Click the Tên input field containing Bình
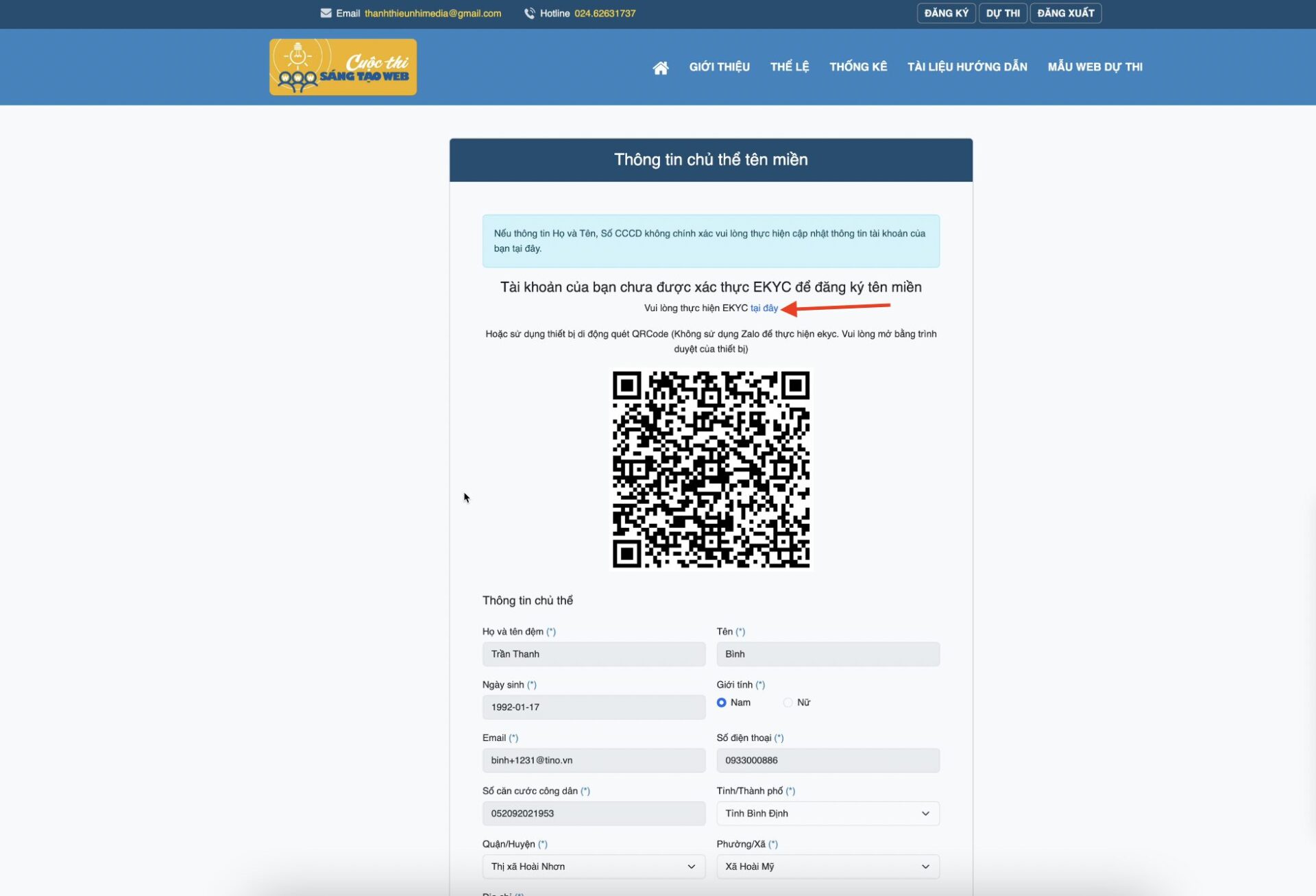Screen dimensions: 1316x896 [828, 654]
